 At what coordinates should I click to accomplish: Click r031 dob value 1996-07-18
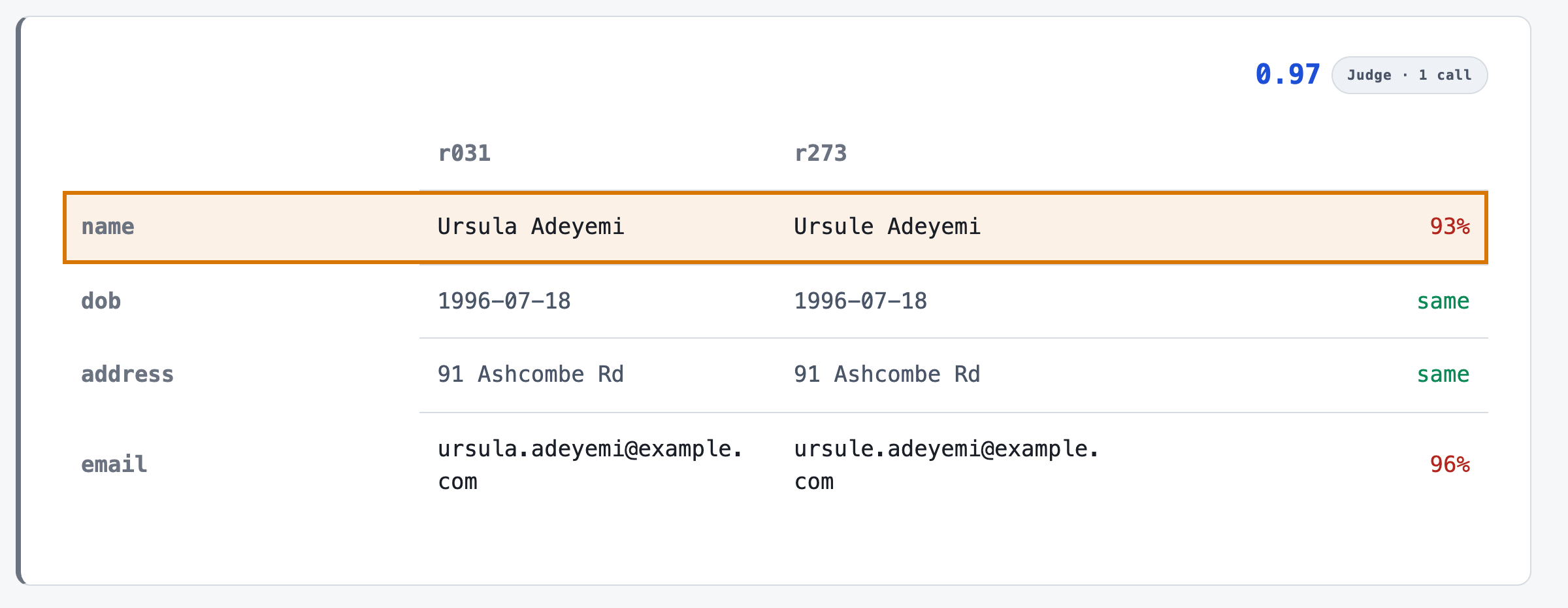pos(504,301)
